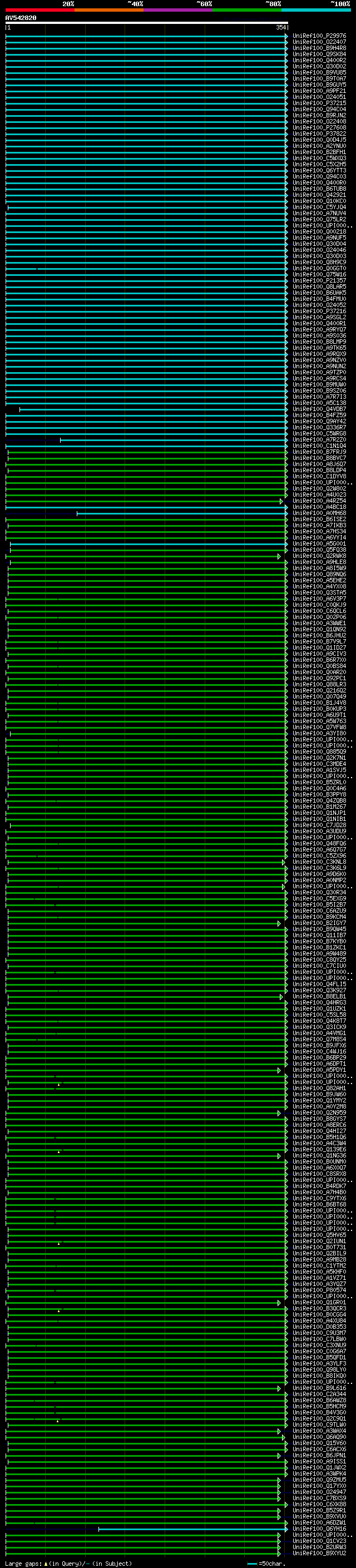Select the UniRef100_A7HS34 label
356x1568 pixels.
point(319,531)
